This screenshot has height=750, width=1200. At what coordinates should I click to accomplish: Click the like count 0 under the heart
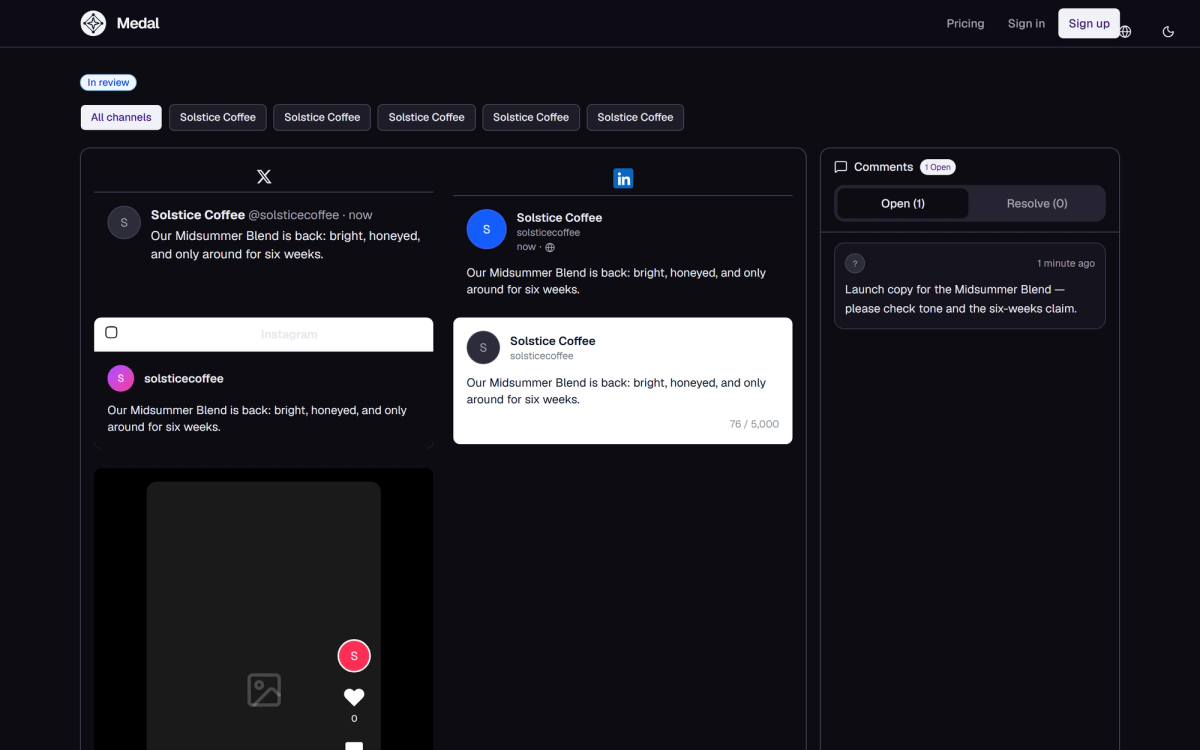coord(354,718)
